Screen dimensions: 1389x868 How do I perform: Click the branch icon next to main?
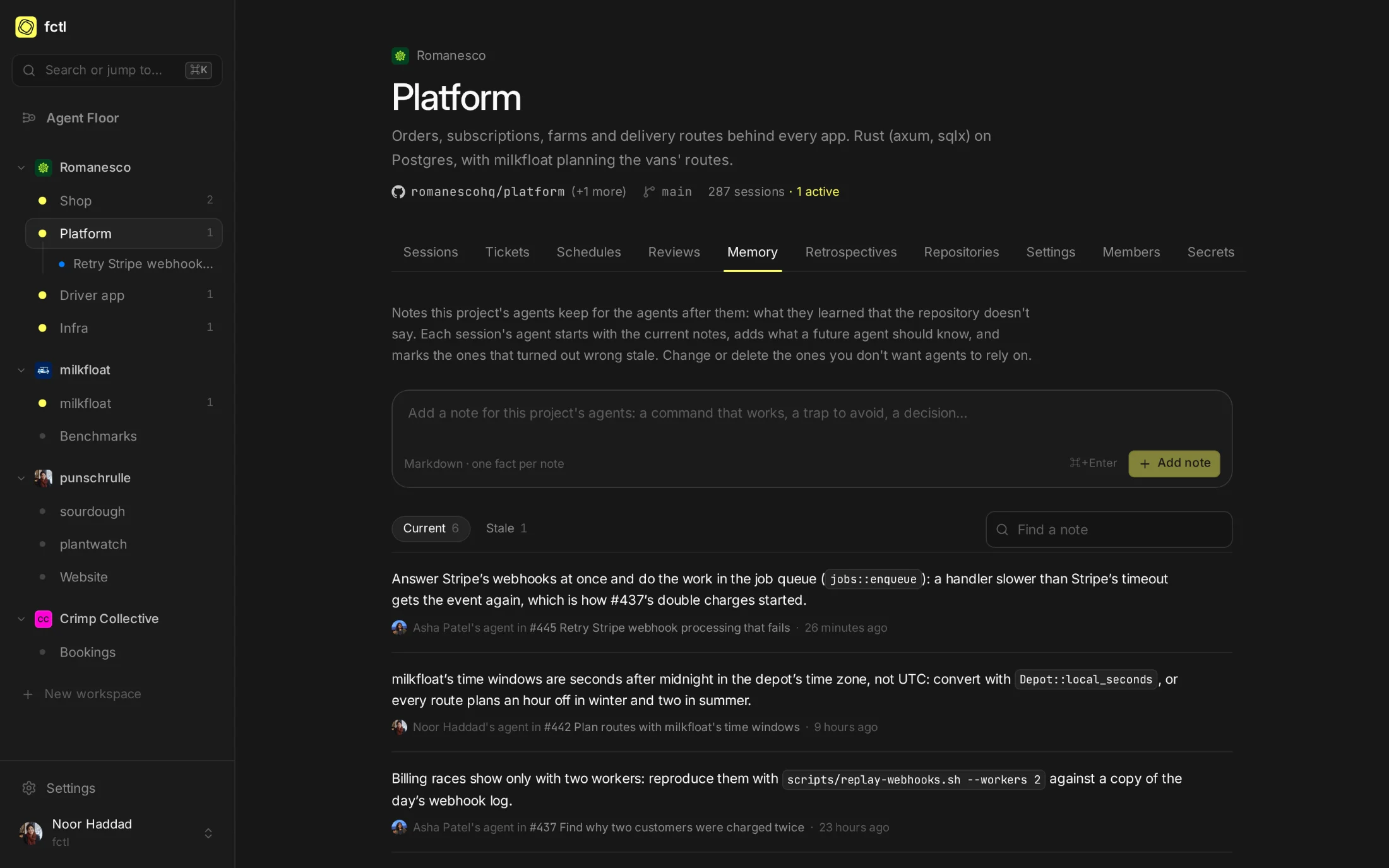point(649,192)
